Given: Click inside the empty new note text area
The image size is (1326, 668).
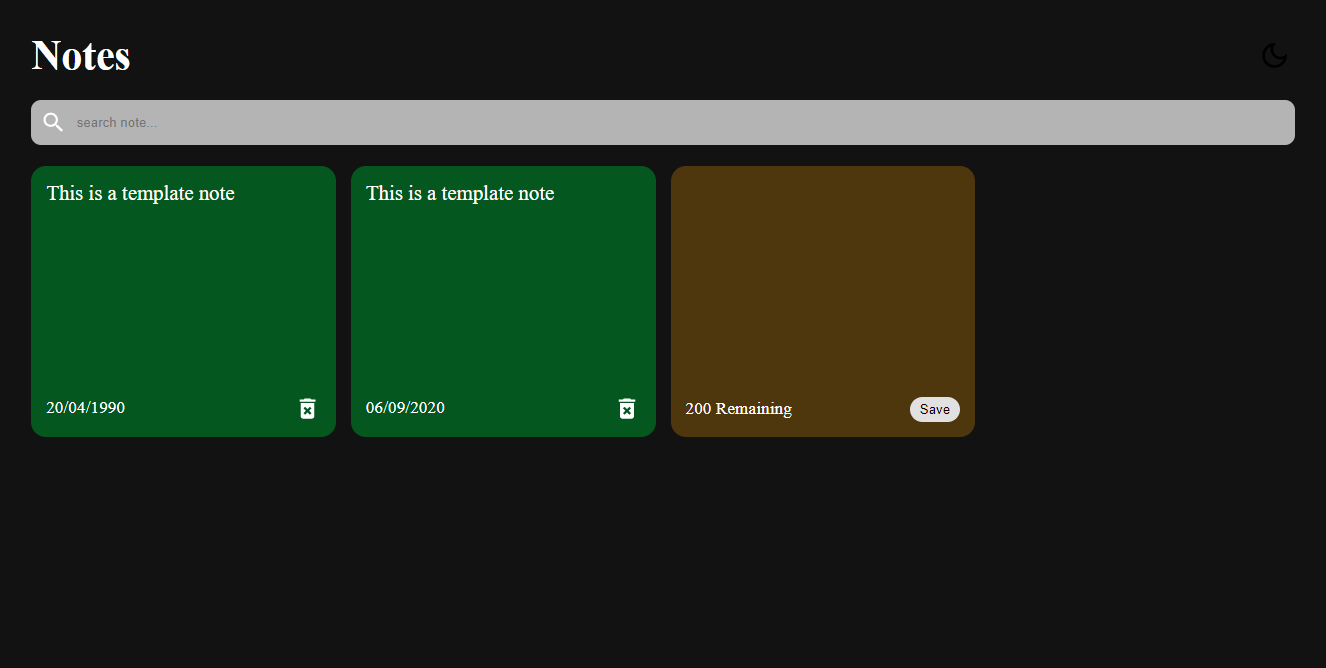Looking at the screenshot, I should 822,283.
